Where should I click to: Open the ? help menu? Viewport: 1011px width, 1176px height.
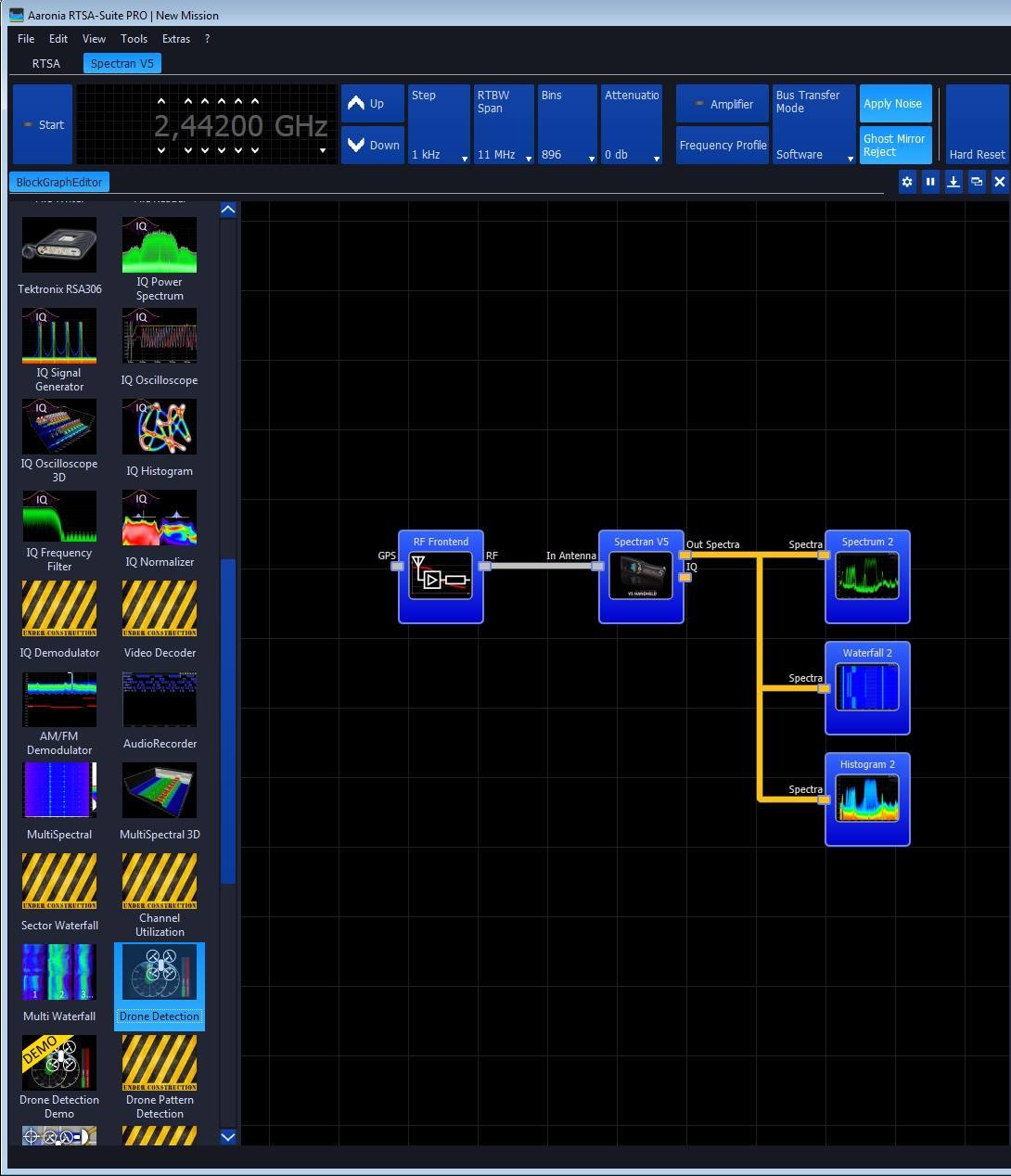207,39
